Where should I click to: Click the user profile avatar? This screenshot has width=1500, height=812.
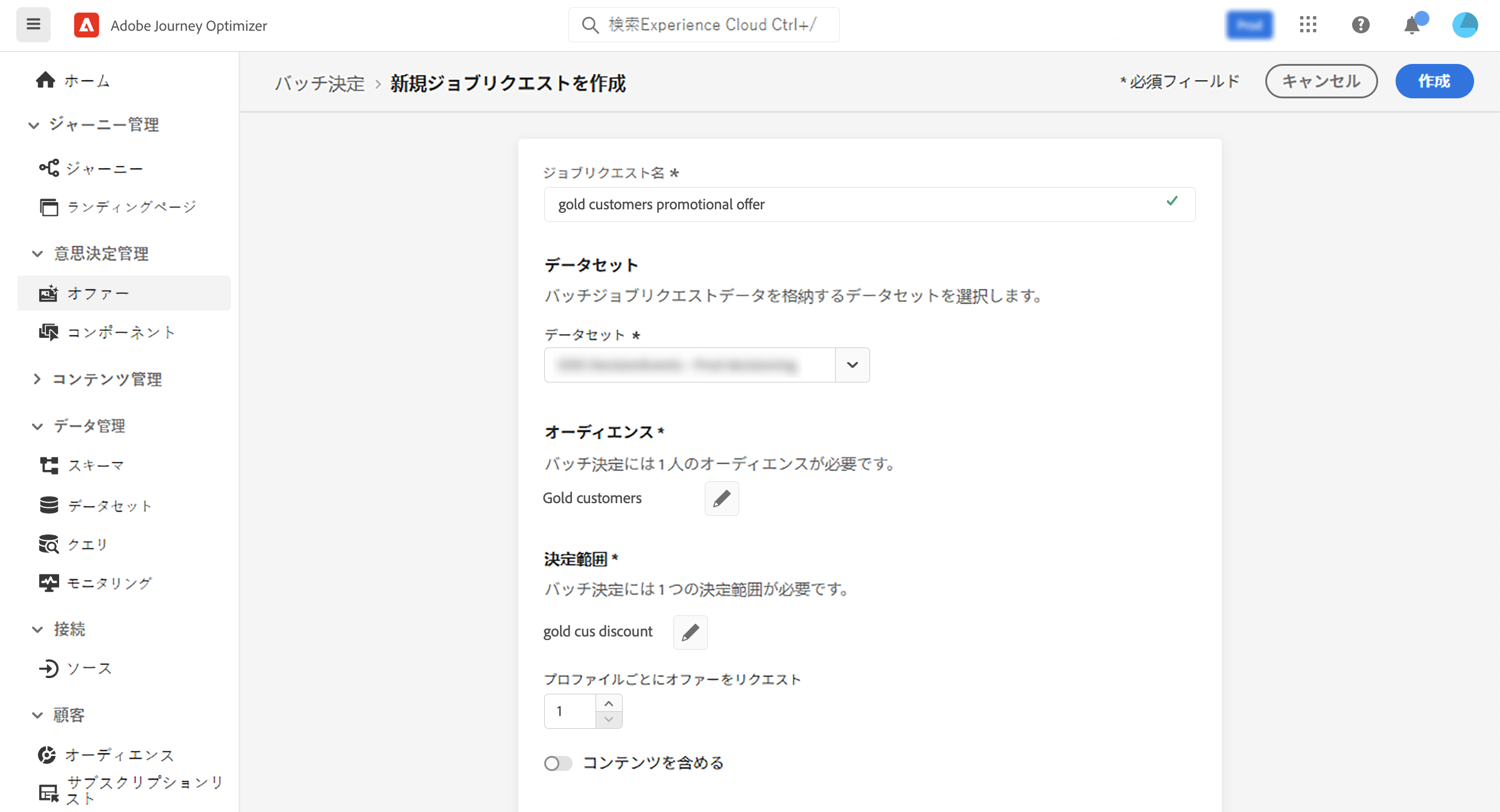(x=1464, y=25)
